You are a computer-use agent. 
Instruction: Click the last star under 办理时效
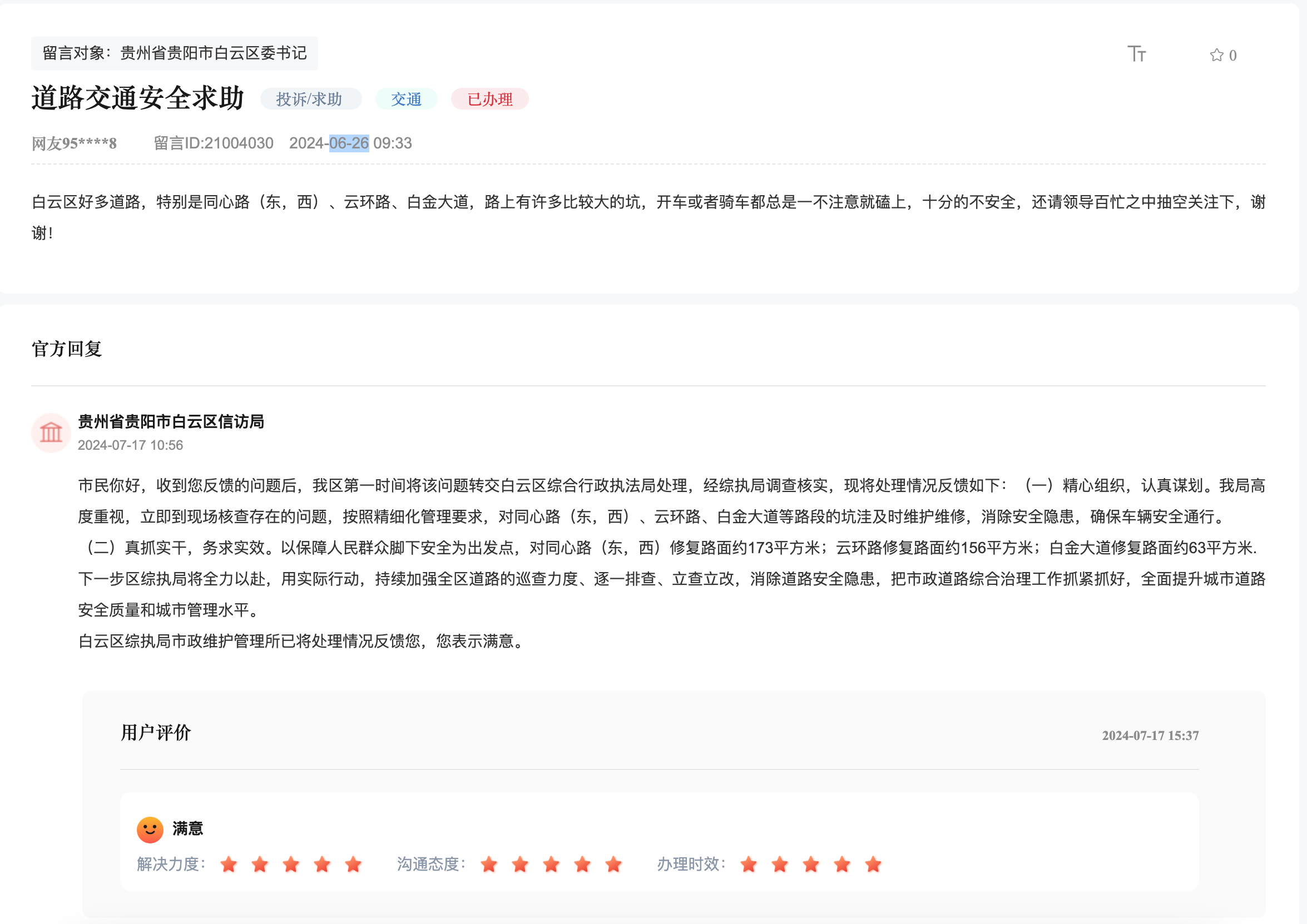point(874,865)
